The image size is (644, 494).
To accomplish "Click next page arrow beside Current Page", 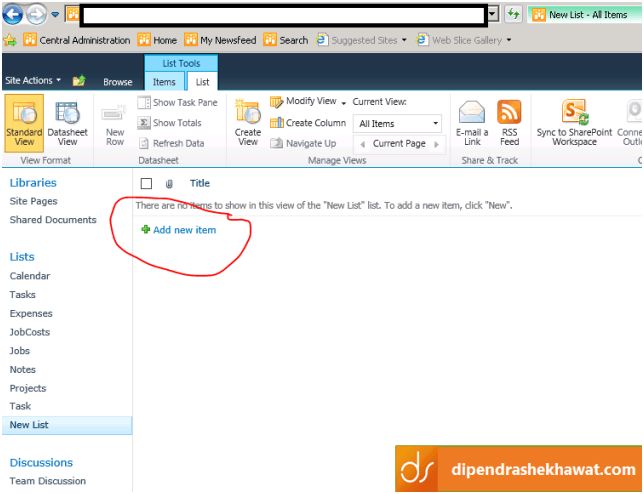I will point(437,144).
